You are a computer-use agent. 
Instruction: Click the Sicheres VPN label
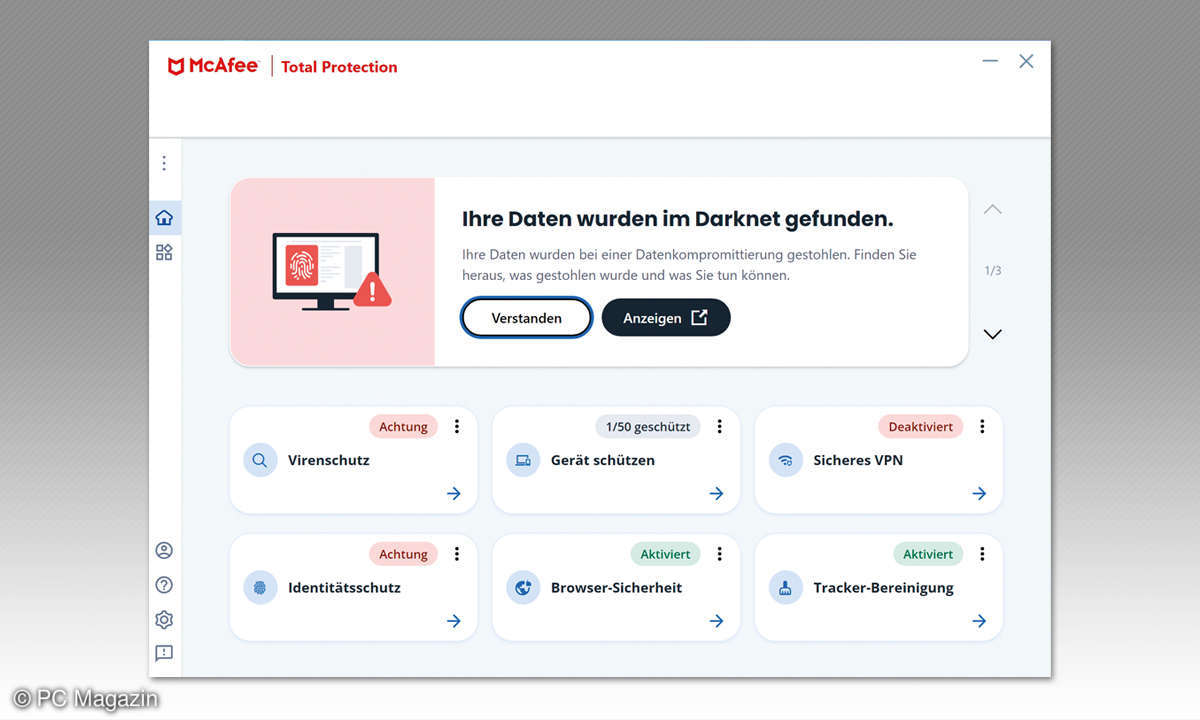tap(858, 460)
